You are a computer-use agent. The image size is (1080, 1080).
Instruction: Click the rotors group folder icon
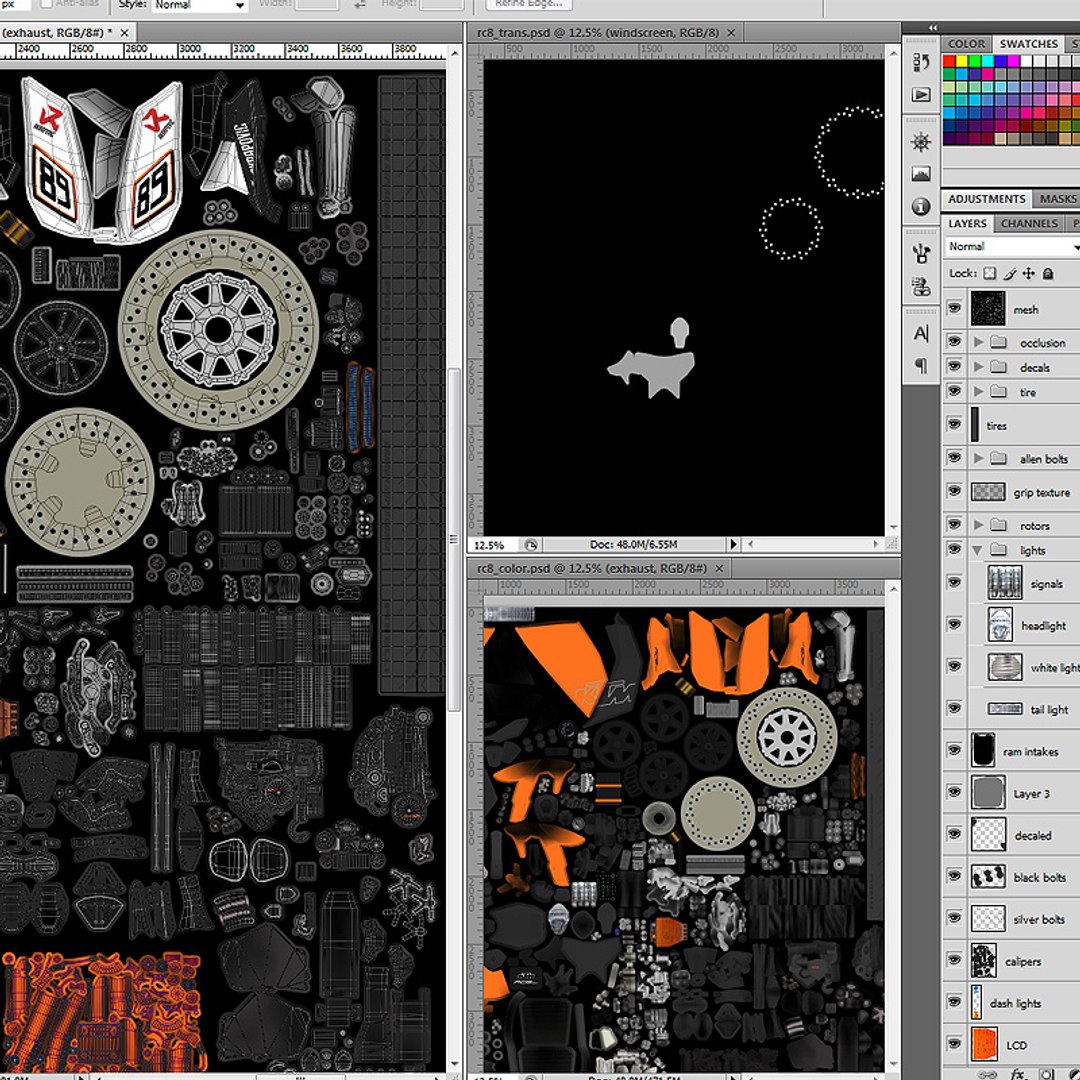999,526
